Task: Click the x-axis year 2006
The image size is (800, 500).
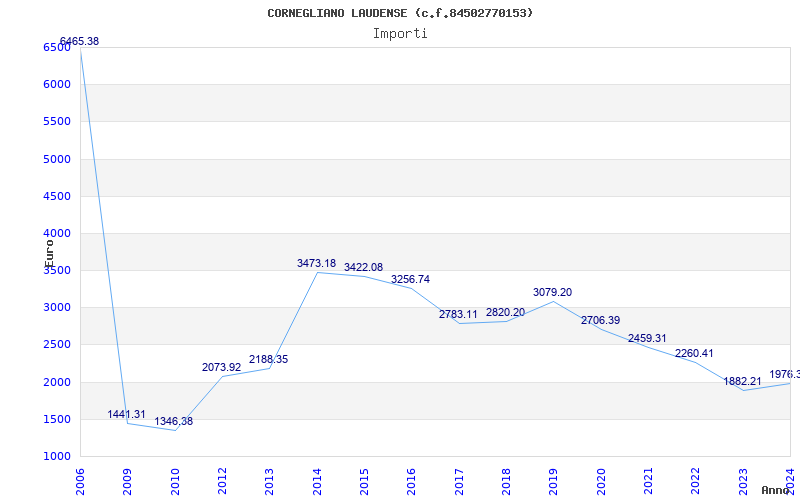Action: pos(80,482)
